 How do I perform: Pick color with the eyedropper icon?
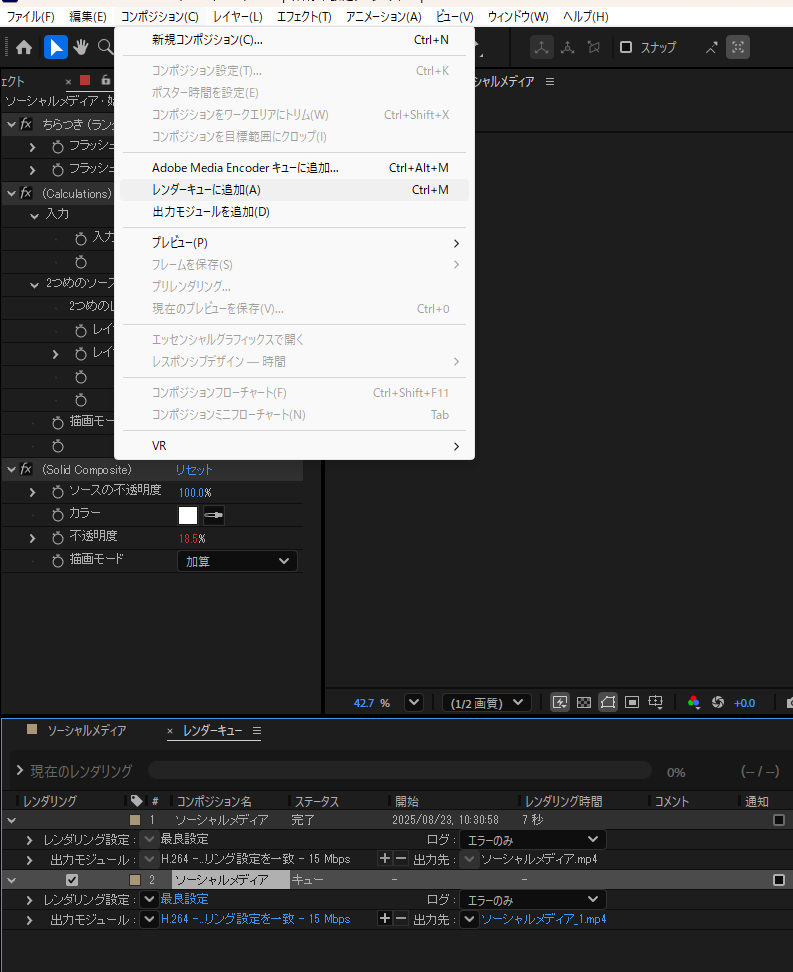(214, 516)
